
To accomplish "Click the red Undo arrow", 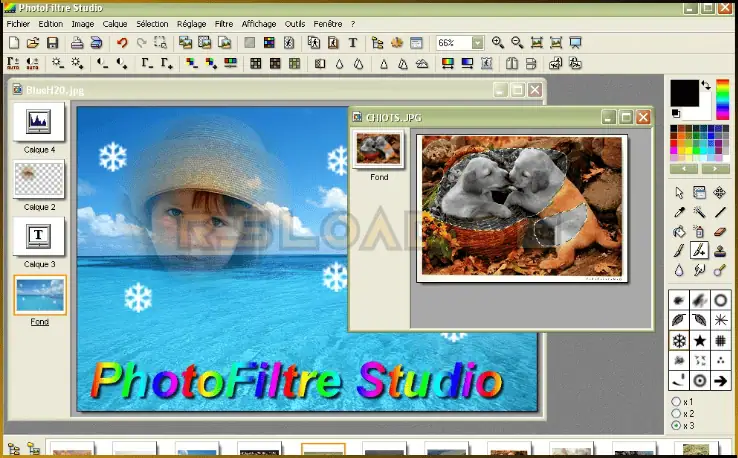I will 122,43.
